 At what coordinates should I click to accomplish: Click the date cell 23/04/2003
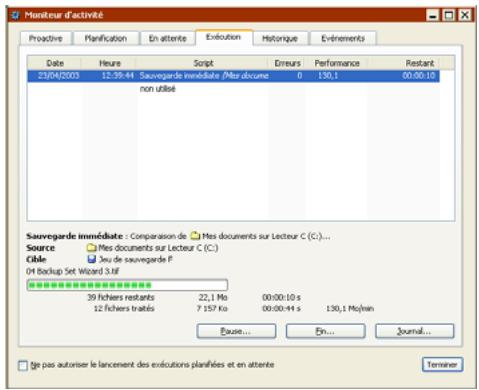pos(58,76)
